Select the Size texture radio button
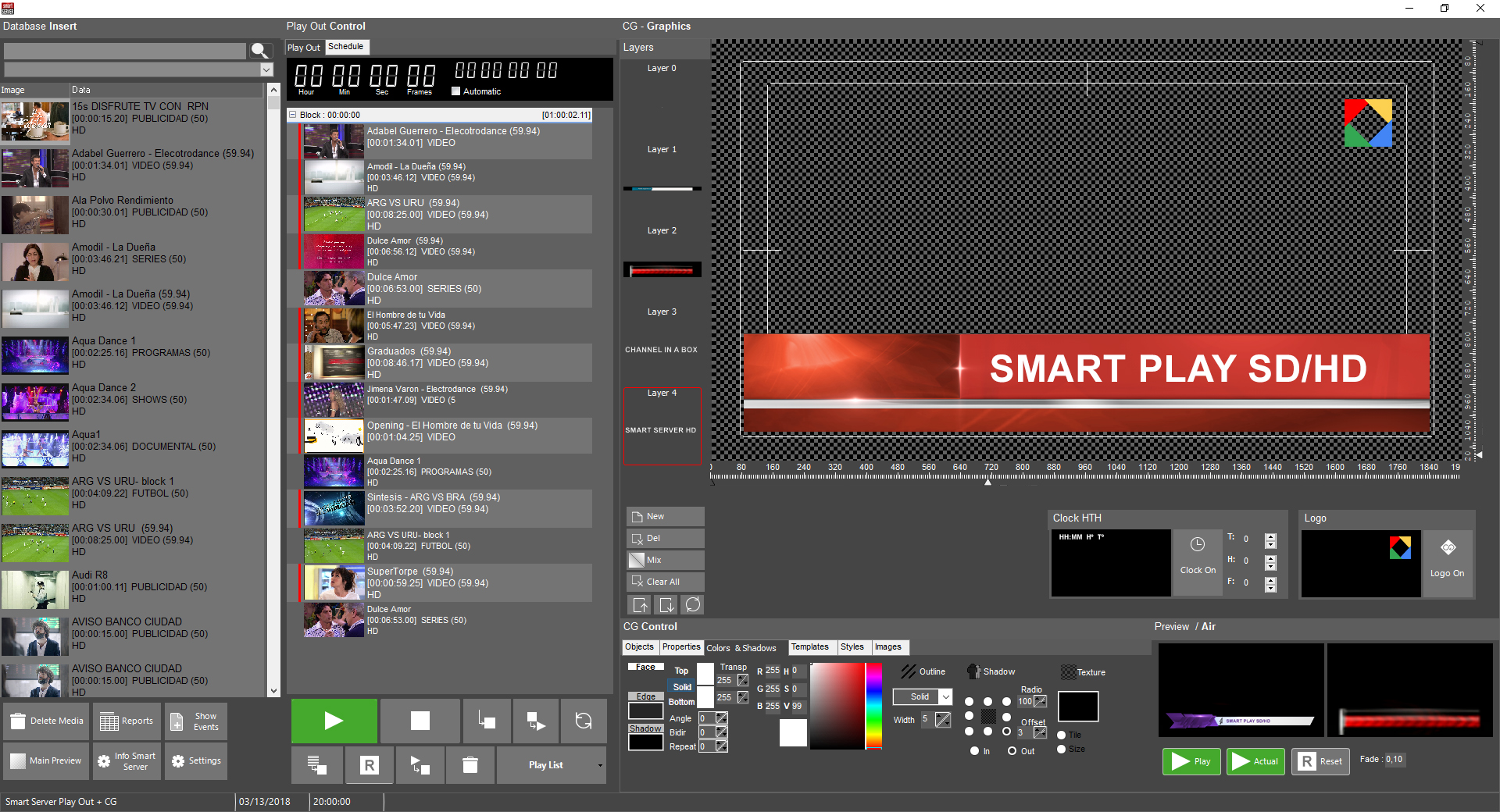Image resolution: width=1500 pixels, height=812 pixels. pos(1061,749)
